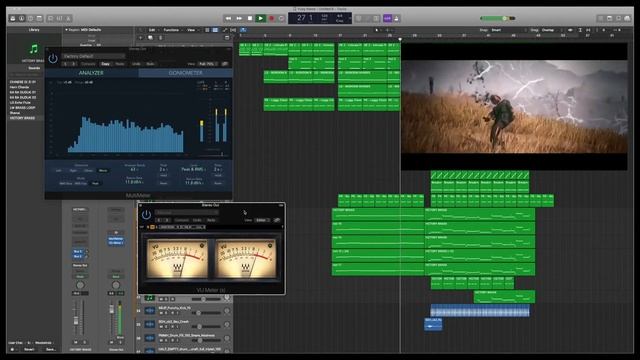Click the Library panel header
This screenshot has width=640, height=360.
pos(34,30)
